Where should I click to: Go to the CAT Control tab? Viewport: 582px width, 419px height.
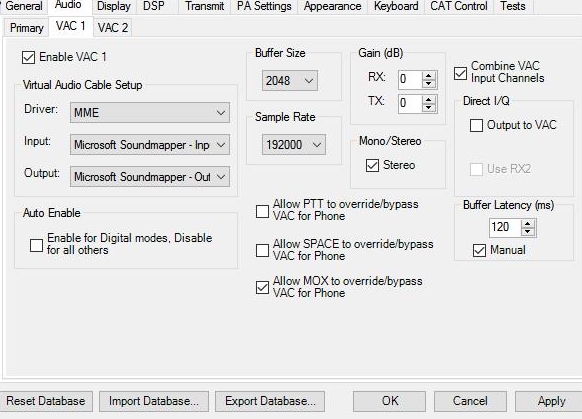(459, 6)
